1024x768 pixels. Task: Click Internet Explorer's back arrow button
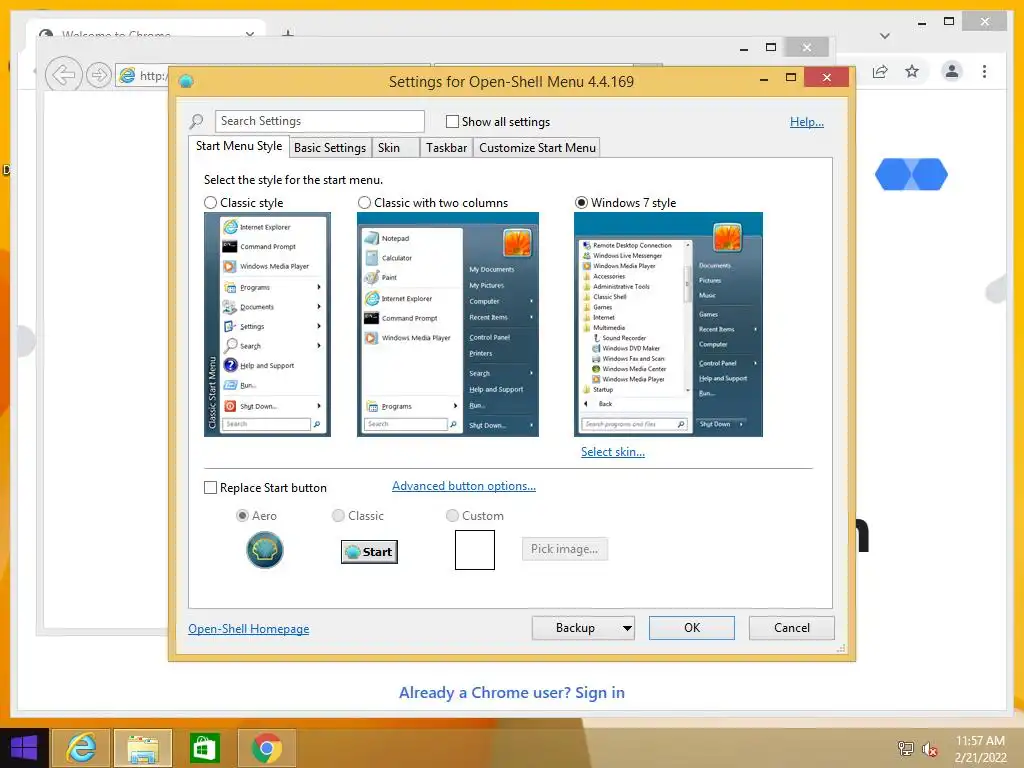[63, 75]
